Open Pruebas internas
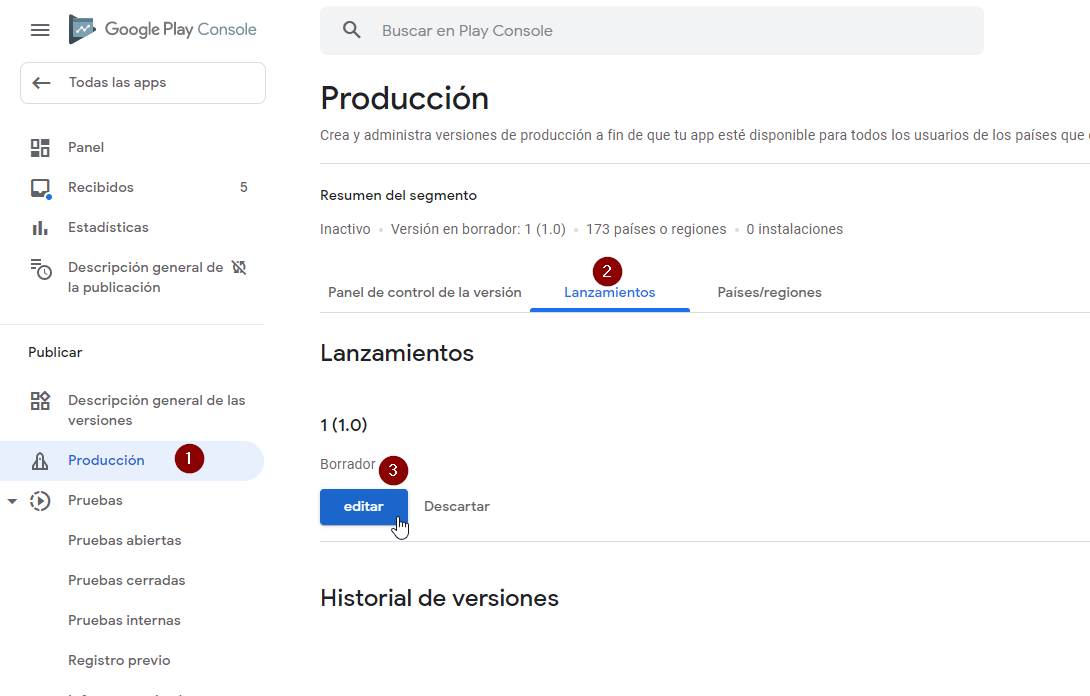The width and height of the screenshot is (1090, 696). click(x=124, y=620)
